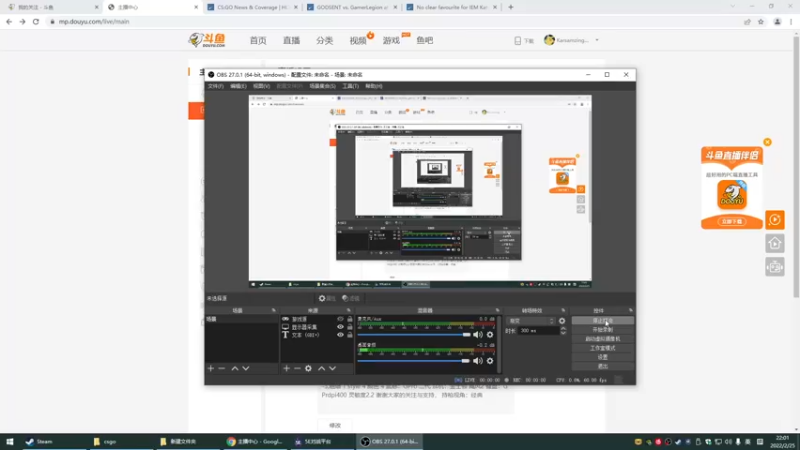Add a new scene with the plus icon in the scenes panel

click(x=211, y=368)
